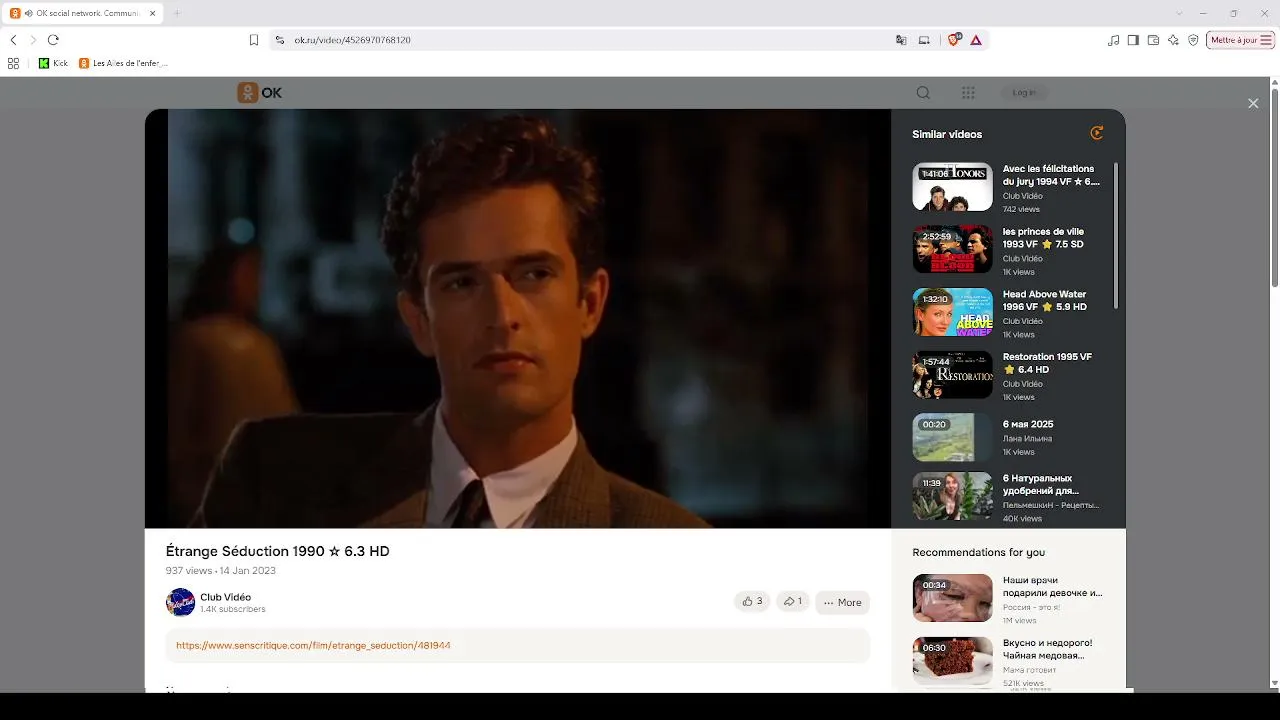Open Вкусно и недорого cake video thumbnail
Image resolution: width=1280 pixels, height=720 pixels.
coord(952,660)
